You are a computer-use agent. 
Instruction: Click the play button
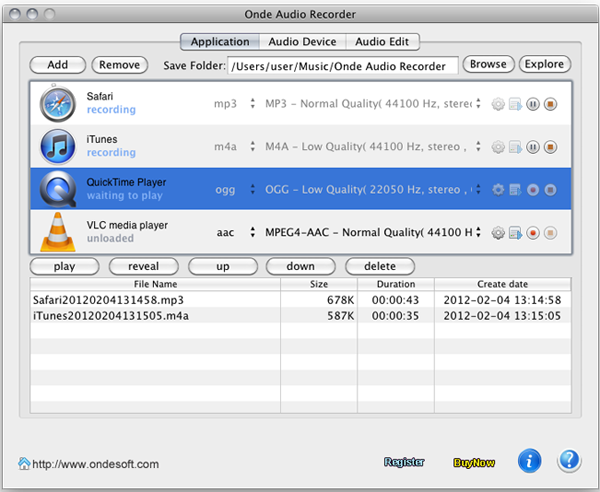tap(64, 266)
